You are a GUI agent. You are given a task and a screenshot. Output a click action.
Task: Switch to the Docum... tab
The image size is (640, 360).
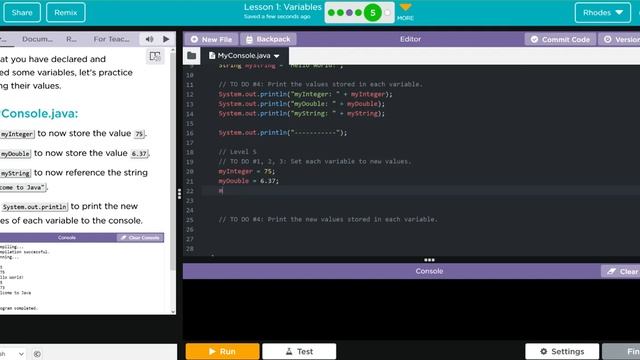(38, 39)
